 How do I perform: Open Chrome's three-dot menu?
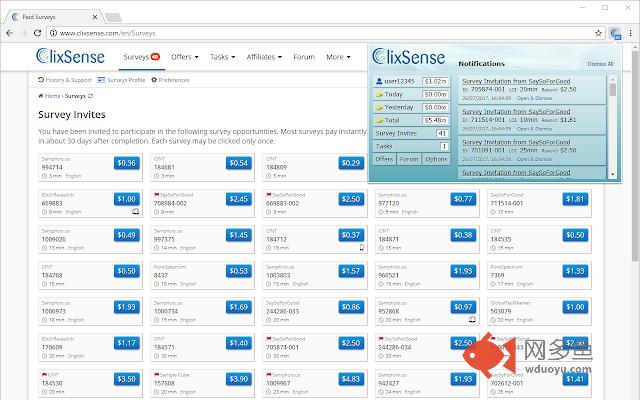pyautogui.click(x=631, y=33)
